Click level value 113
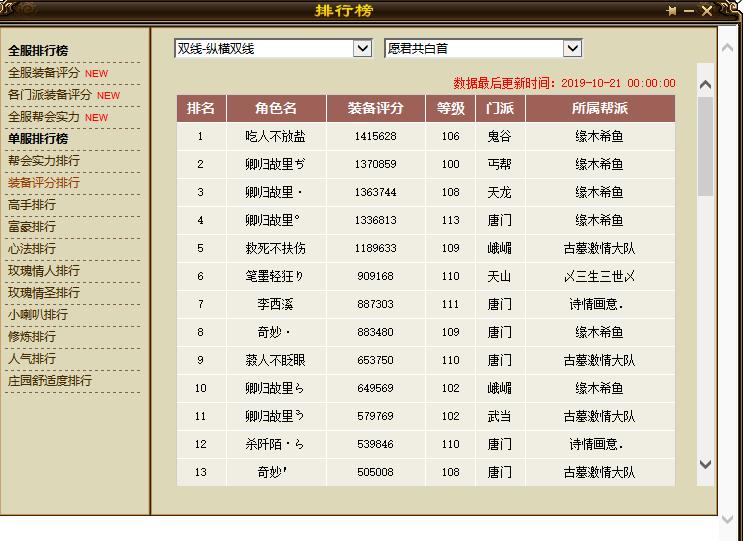Image resolution: width=743 pixels, height=541 pixels. 450,220
